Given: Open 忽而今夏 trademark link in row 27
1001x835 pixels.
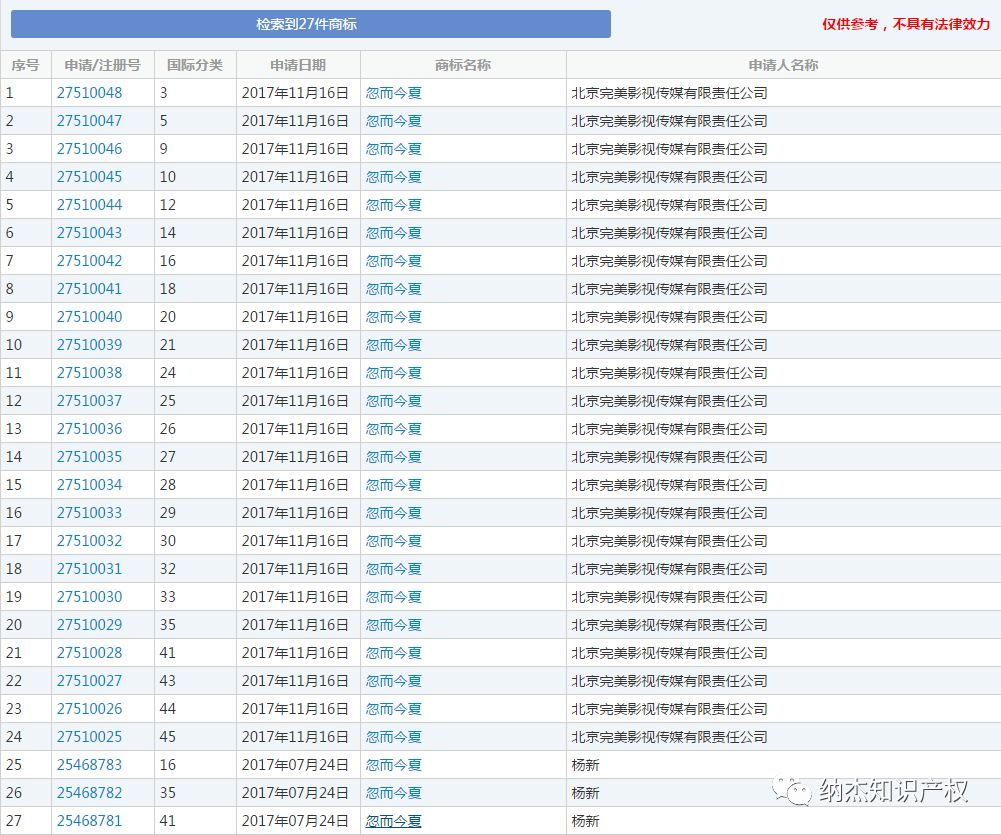Looking at the screenshot, I should click(393, 821).
